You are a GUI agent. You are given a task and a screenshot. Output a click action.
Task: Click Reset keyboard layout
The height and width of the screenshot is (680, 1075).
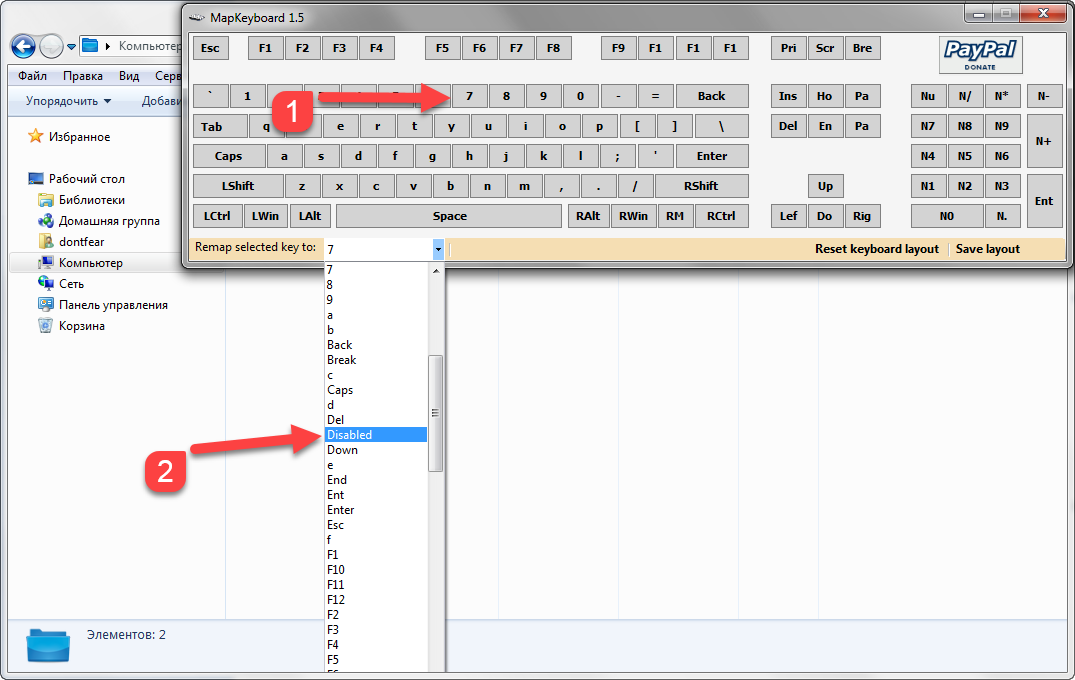point(876,249)
